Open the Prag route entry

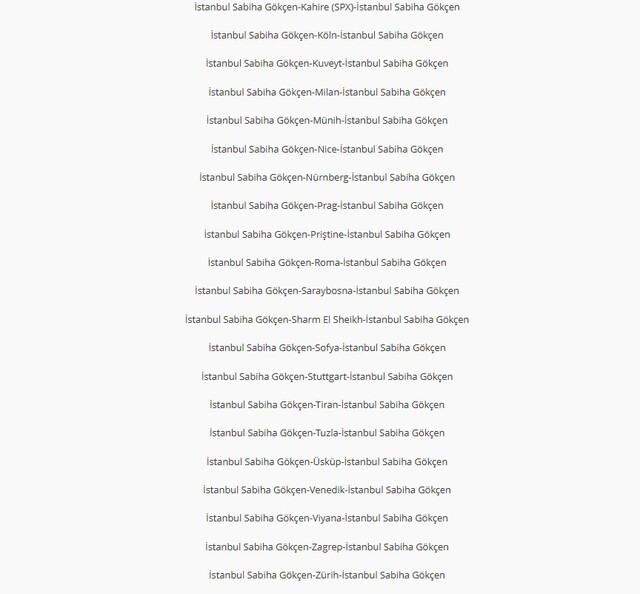tap(327, 206)
